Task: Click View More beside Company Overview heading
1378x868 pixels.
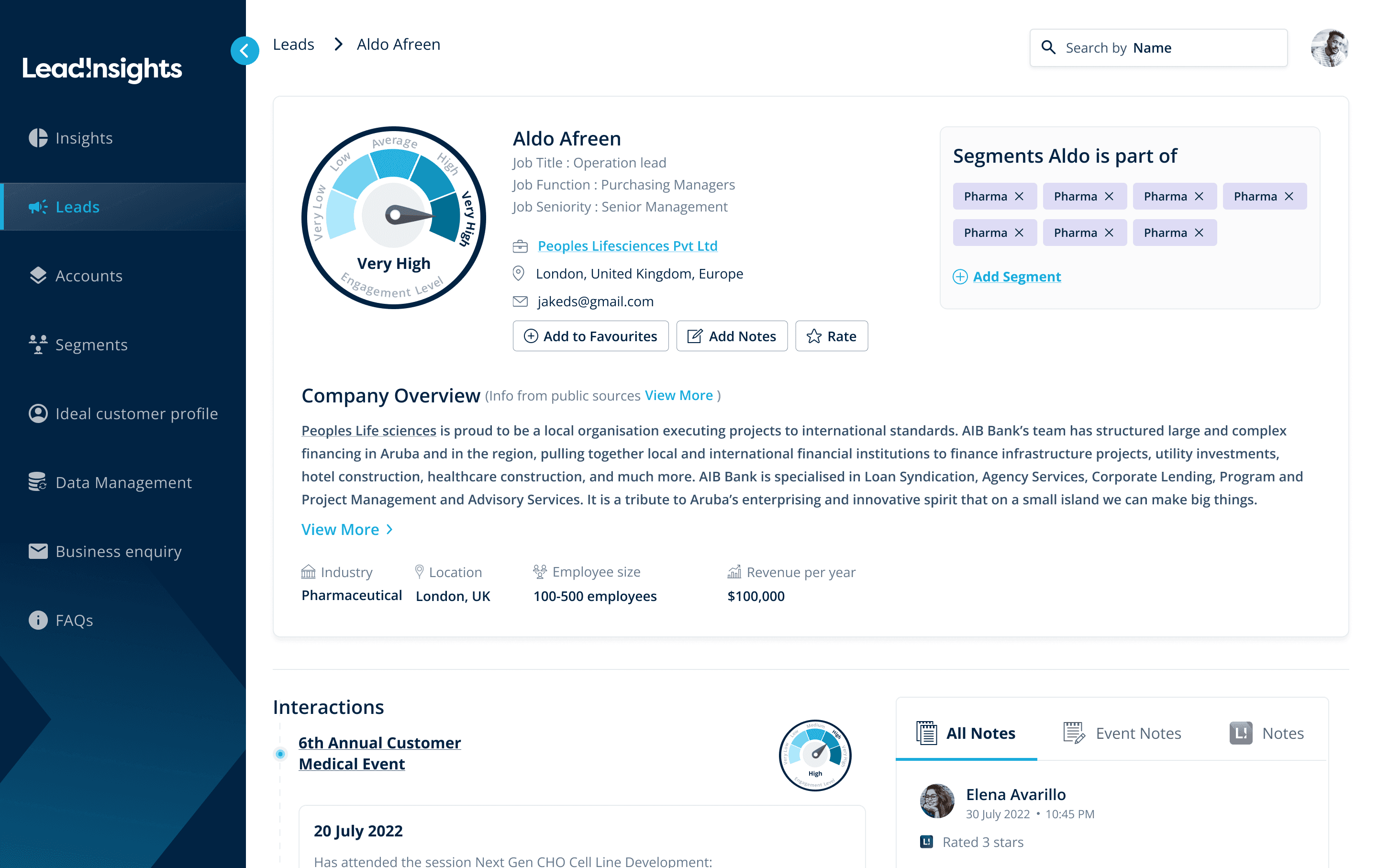Action: (x=678, y=395)
